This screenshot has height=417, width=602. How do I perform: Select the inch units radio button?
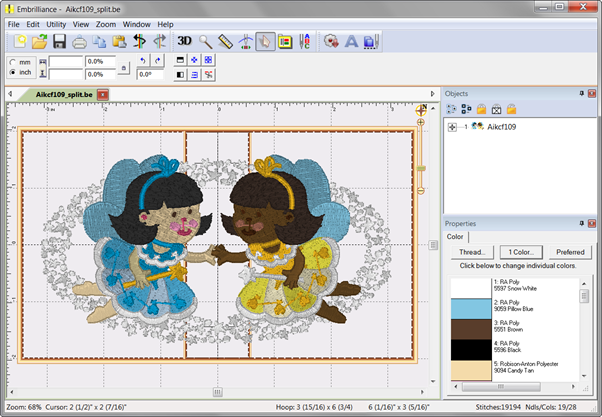click(x=12, y=73)
